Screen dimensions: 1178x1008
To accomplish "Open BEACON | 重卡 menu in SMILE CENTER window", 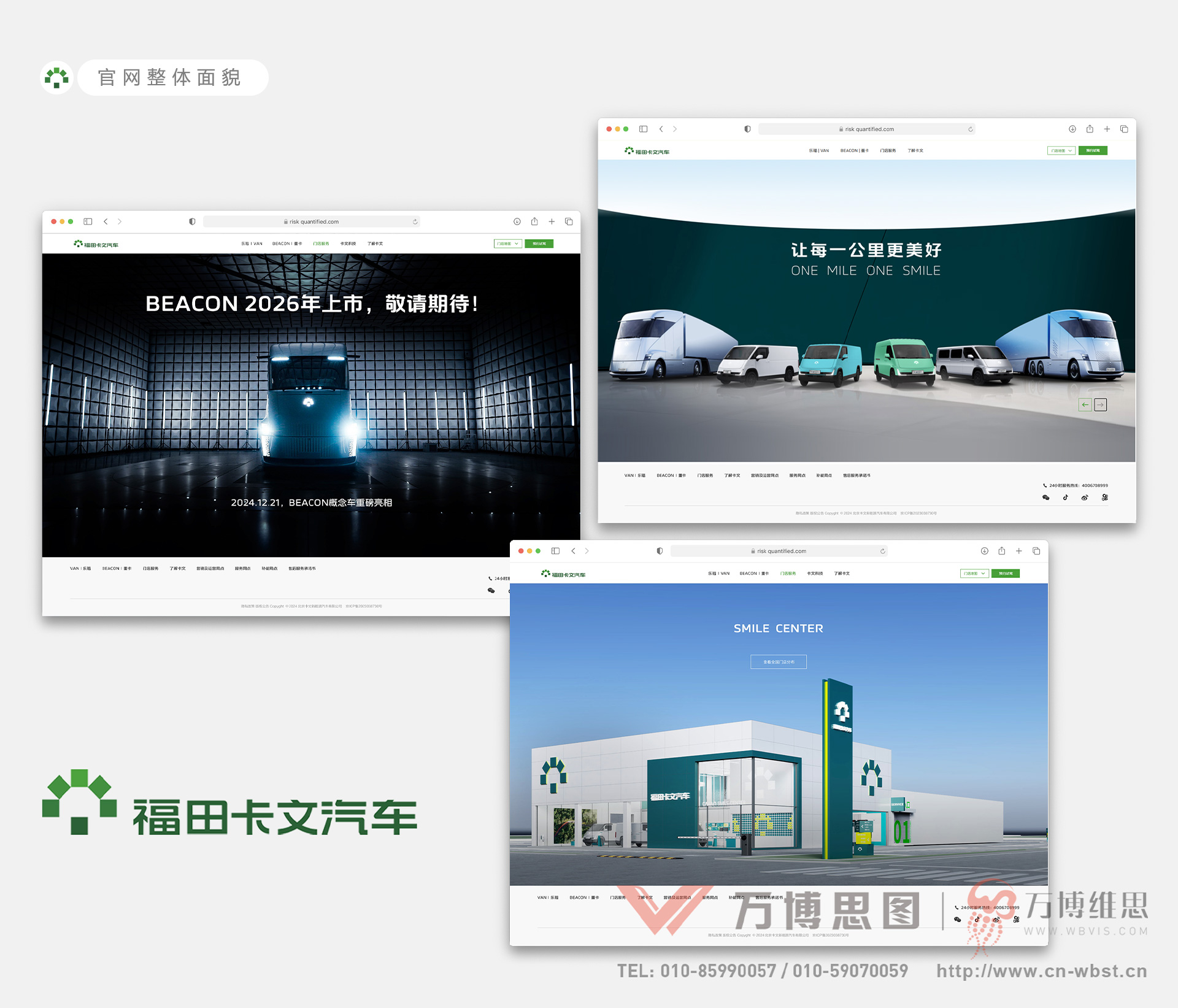I will pyautogui.click(x=754, y=574).
